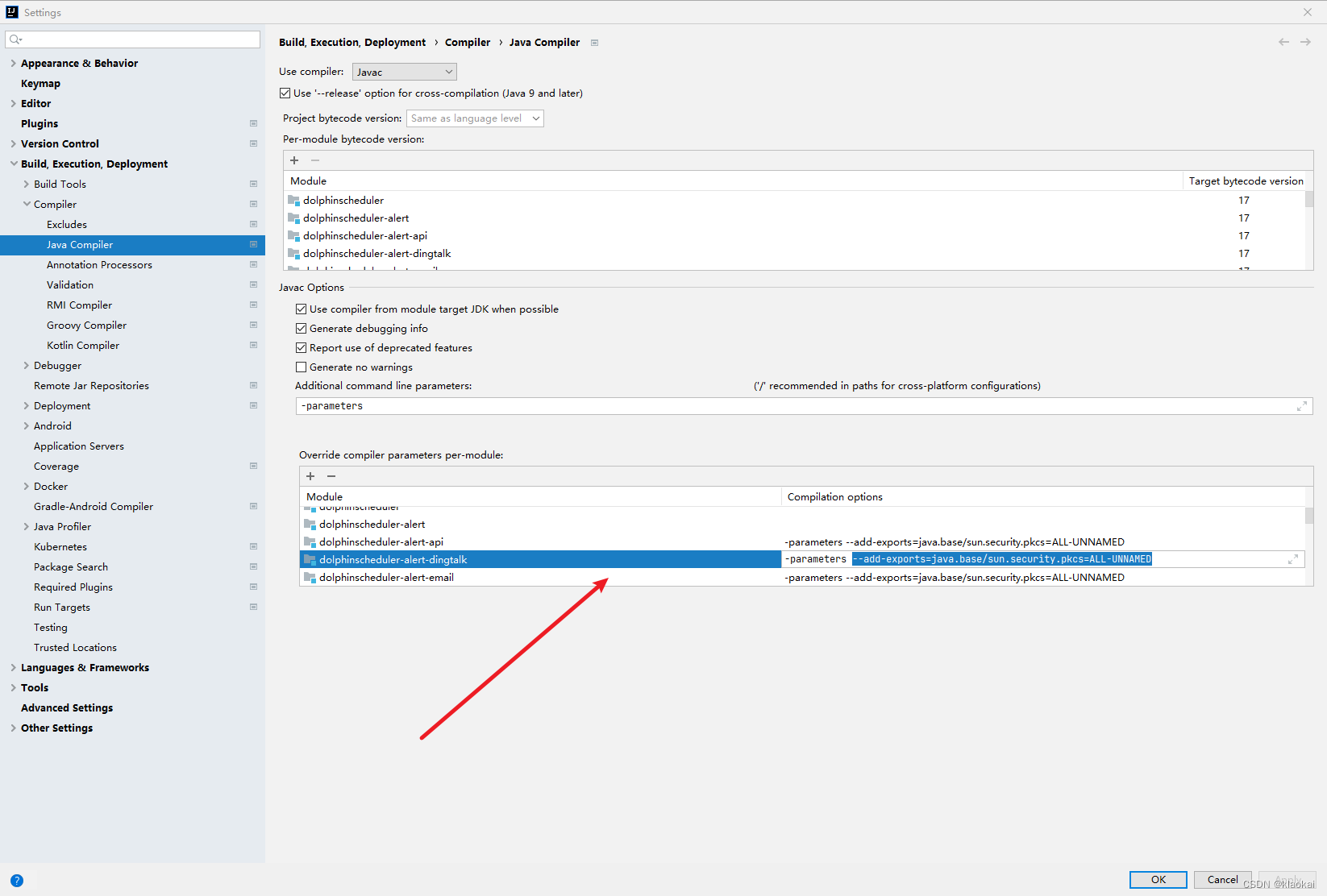Click project-level icon beside Gradle-Android Compiler

253,506
